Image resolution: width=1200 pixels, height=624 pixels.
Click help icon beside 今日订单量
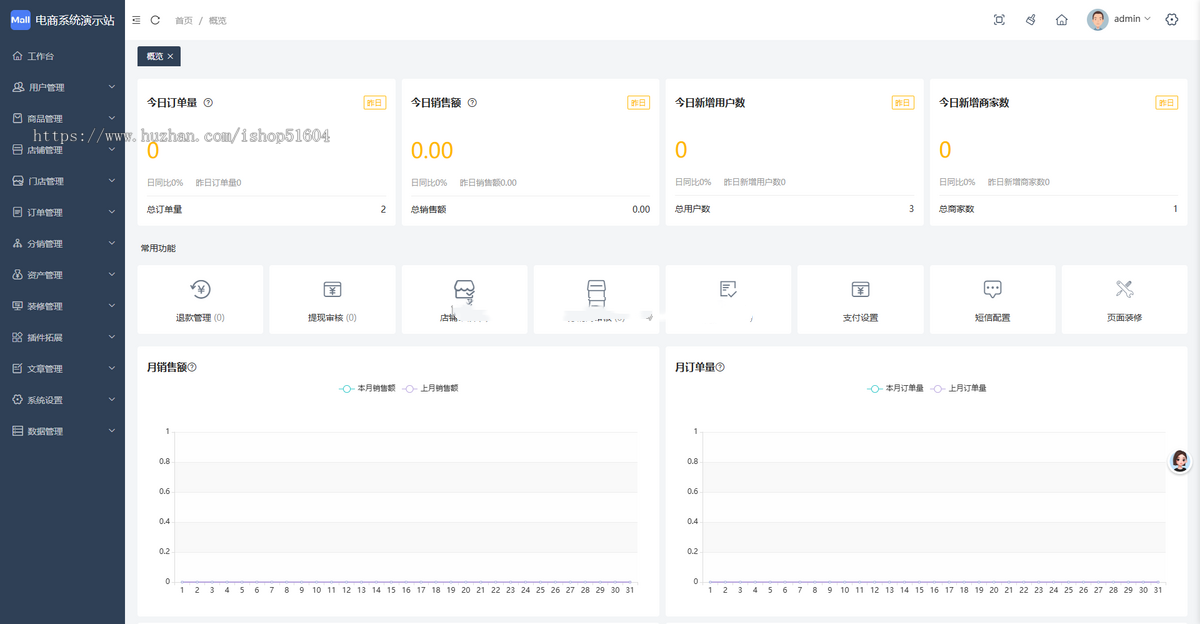point(208,102)
